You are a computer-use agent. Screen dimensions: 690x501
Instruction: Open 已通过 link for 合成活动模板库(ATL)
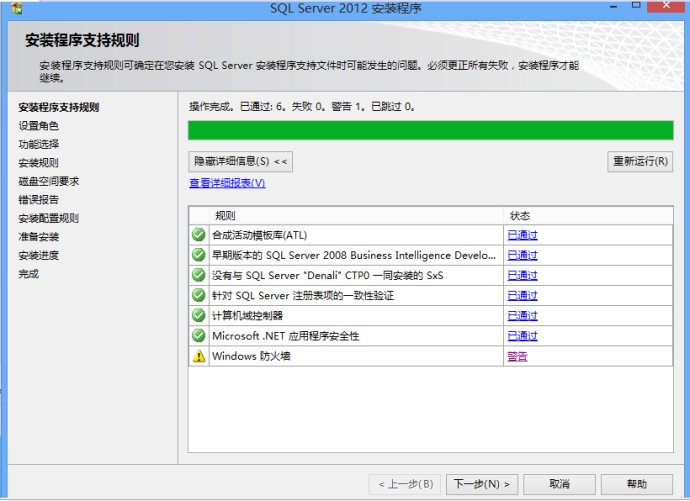(x=522, y=235)
